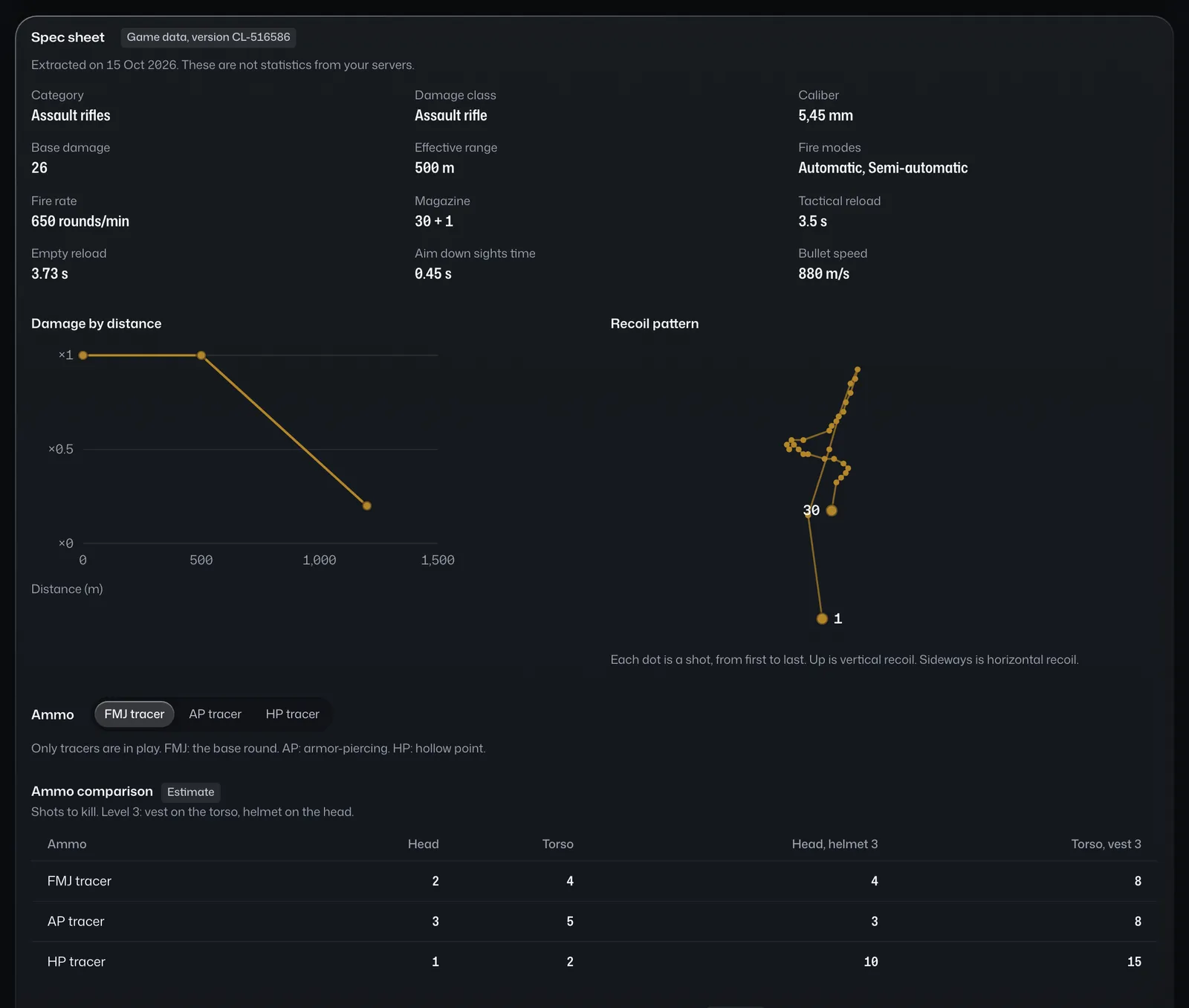Click the 1,000 label on distance axis
Viewport: 1189px width, 1008px height.
pos(320,560)
